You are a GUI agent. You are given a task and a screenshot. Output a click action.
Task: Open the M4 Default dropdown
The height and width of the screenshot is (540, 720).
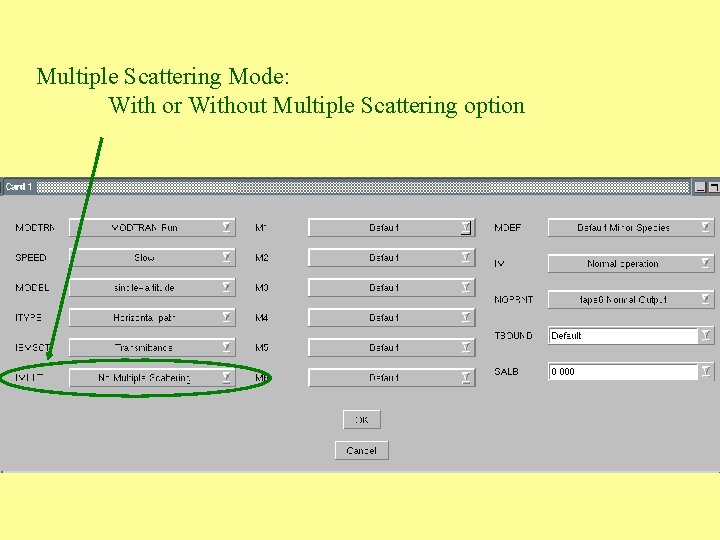[392, 317]
